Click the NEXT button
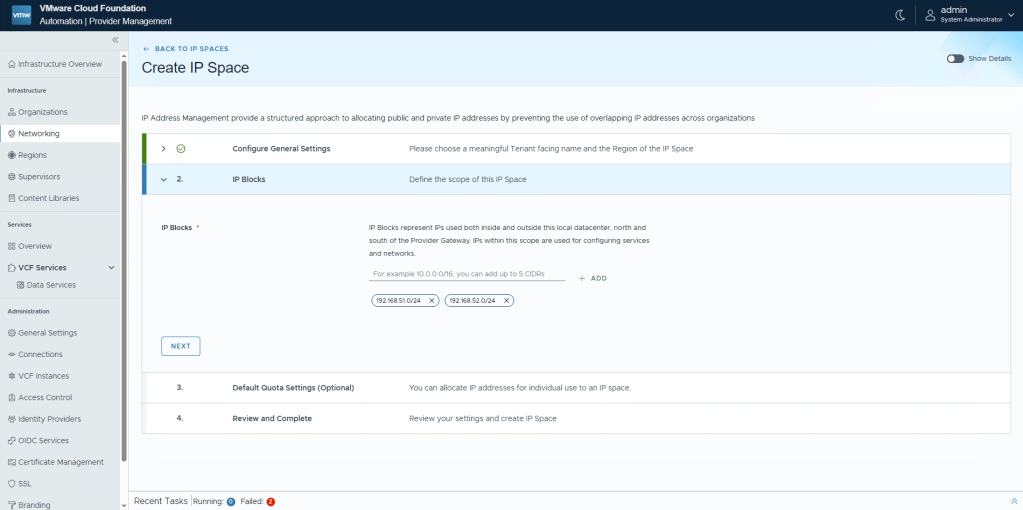 point(180,346)
